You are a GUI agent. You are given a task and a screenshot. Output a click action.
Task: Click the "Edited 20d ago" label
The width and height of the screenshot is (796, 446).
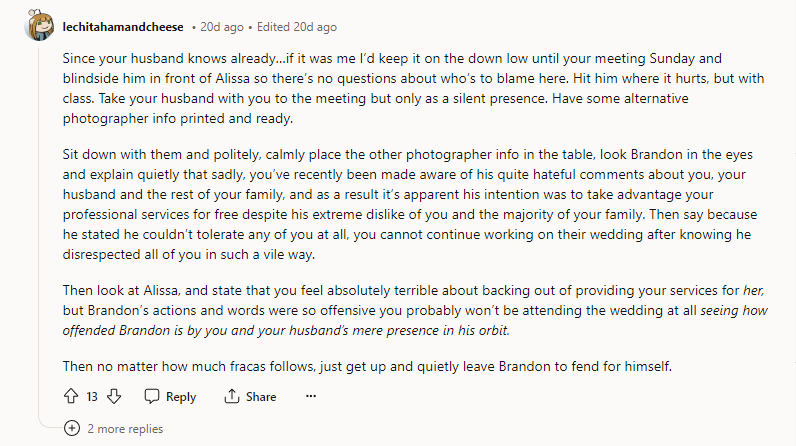click(296, 27)
